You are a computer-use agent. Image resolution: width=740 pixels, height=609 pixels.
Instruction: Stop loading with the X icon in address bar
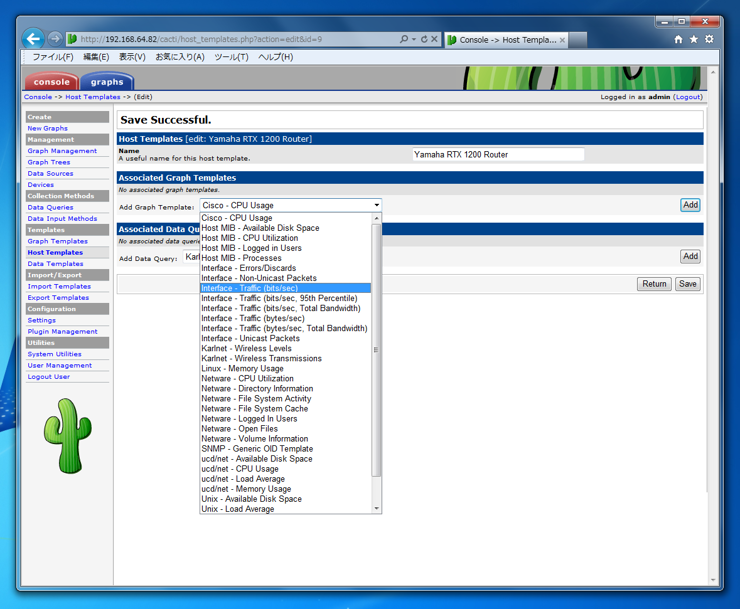point(434,39)
